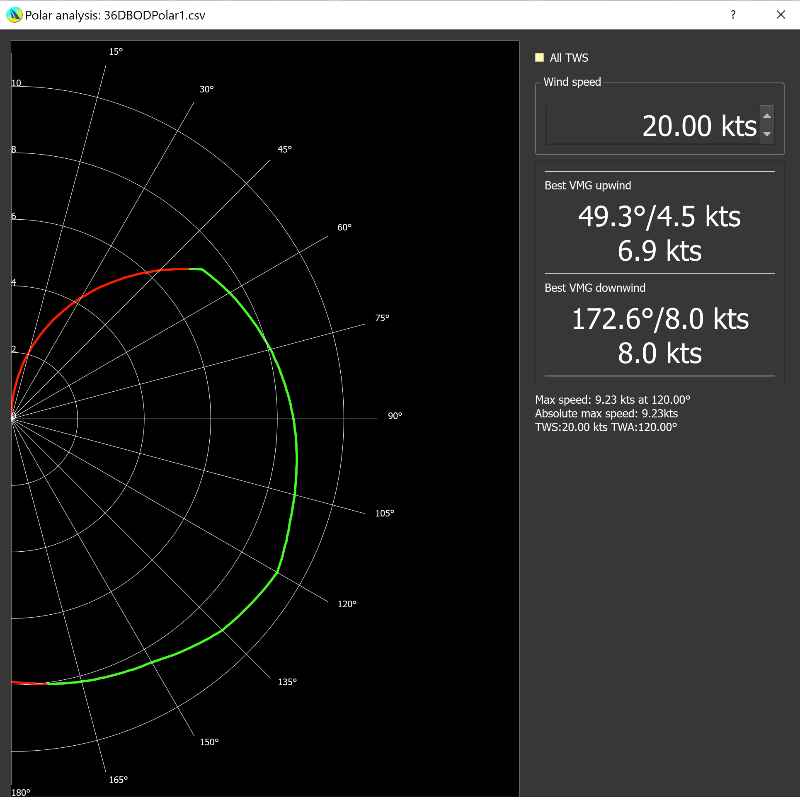Screen dimensions: 800x797
Task: Click the 105° angle label on the polar
Action: (385, 513)
